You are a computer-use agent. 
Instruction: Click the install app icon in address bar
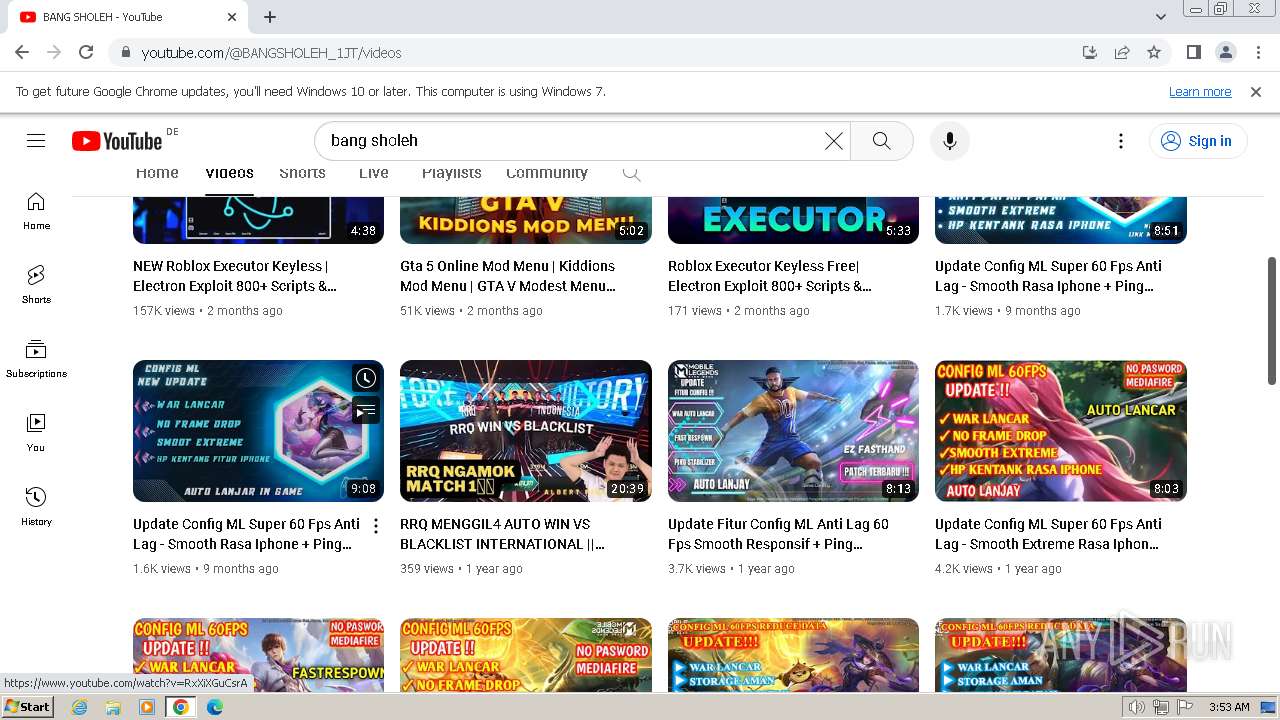(x=1090, y=52)
